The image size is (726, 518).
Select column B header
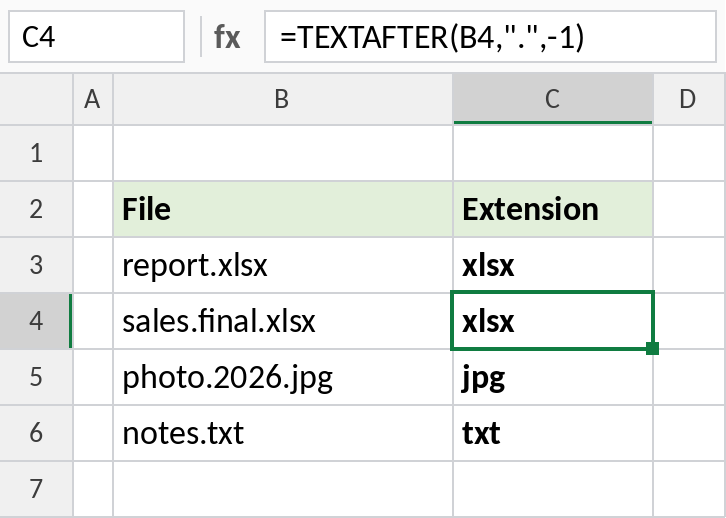point(282,99)
